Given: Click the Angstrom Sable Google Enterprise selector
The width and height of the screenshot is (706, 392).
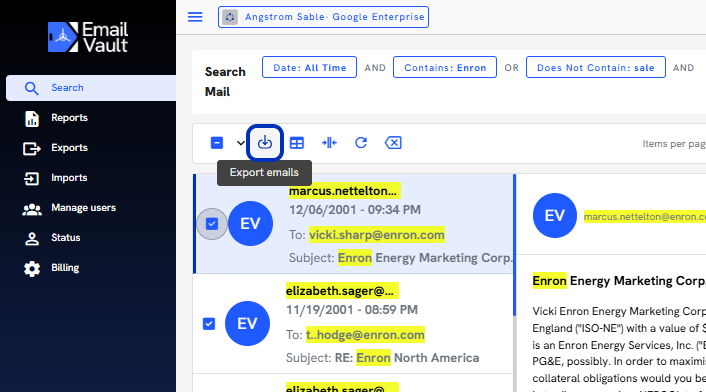Looking at the screenshot, I should coord(323,17).
